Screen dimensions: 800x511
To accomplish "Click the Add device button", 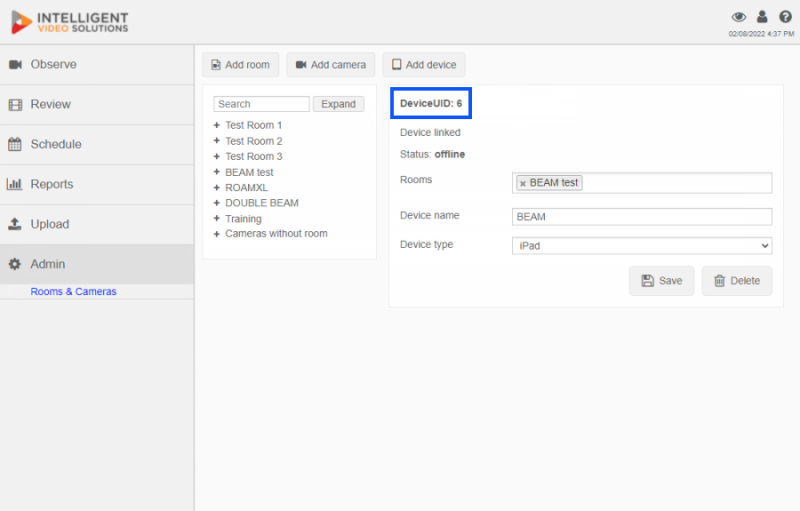I will (x=424, y=65).
